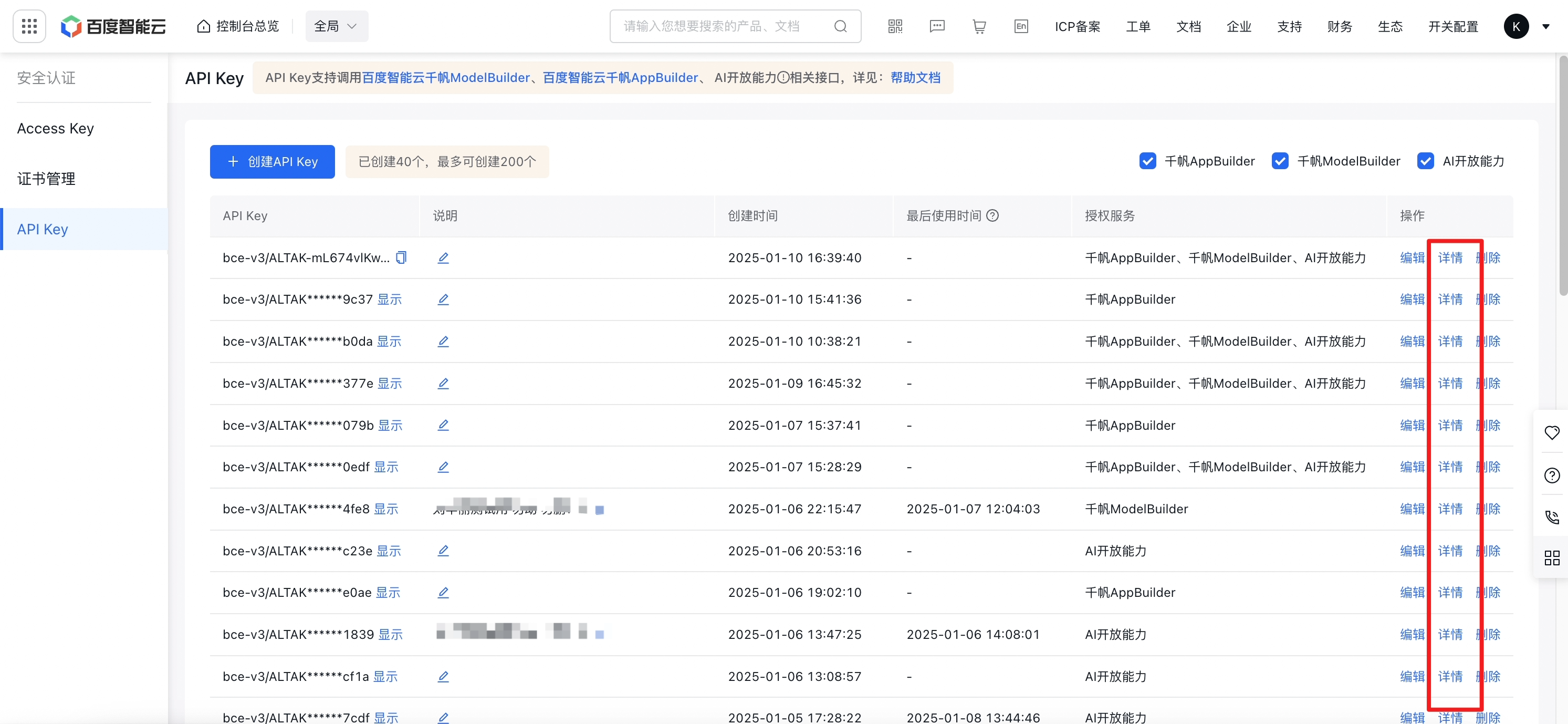Open the 工单 menu

1138,26
